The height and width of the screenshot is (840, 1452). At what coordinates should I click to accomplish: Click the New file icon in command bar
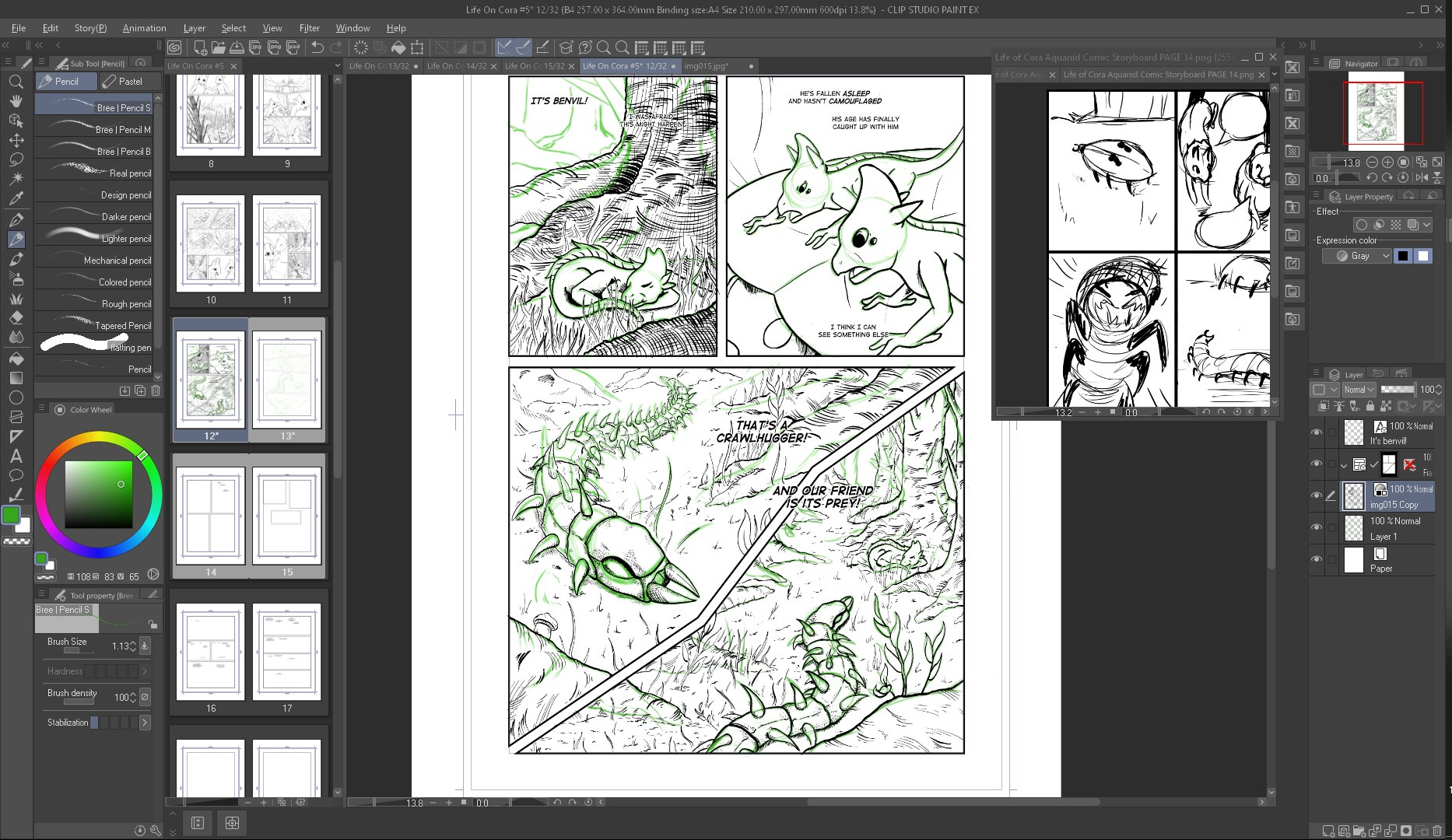[200, 47]
